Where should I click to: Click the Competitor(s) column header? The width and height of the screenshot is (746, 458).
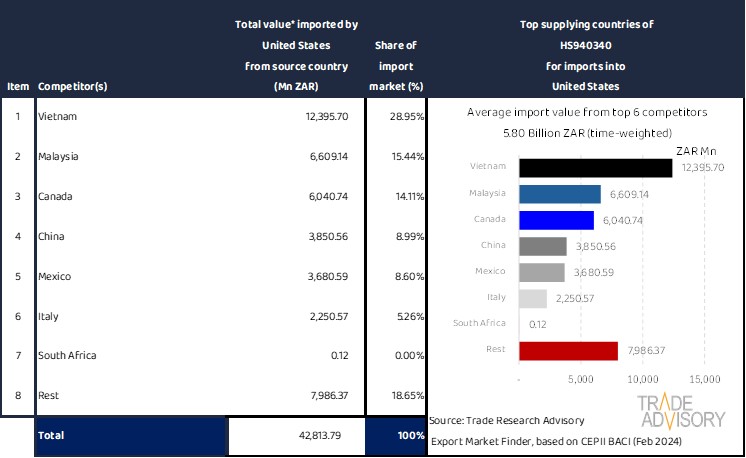72,86
